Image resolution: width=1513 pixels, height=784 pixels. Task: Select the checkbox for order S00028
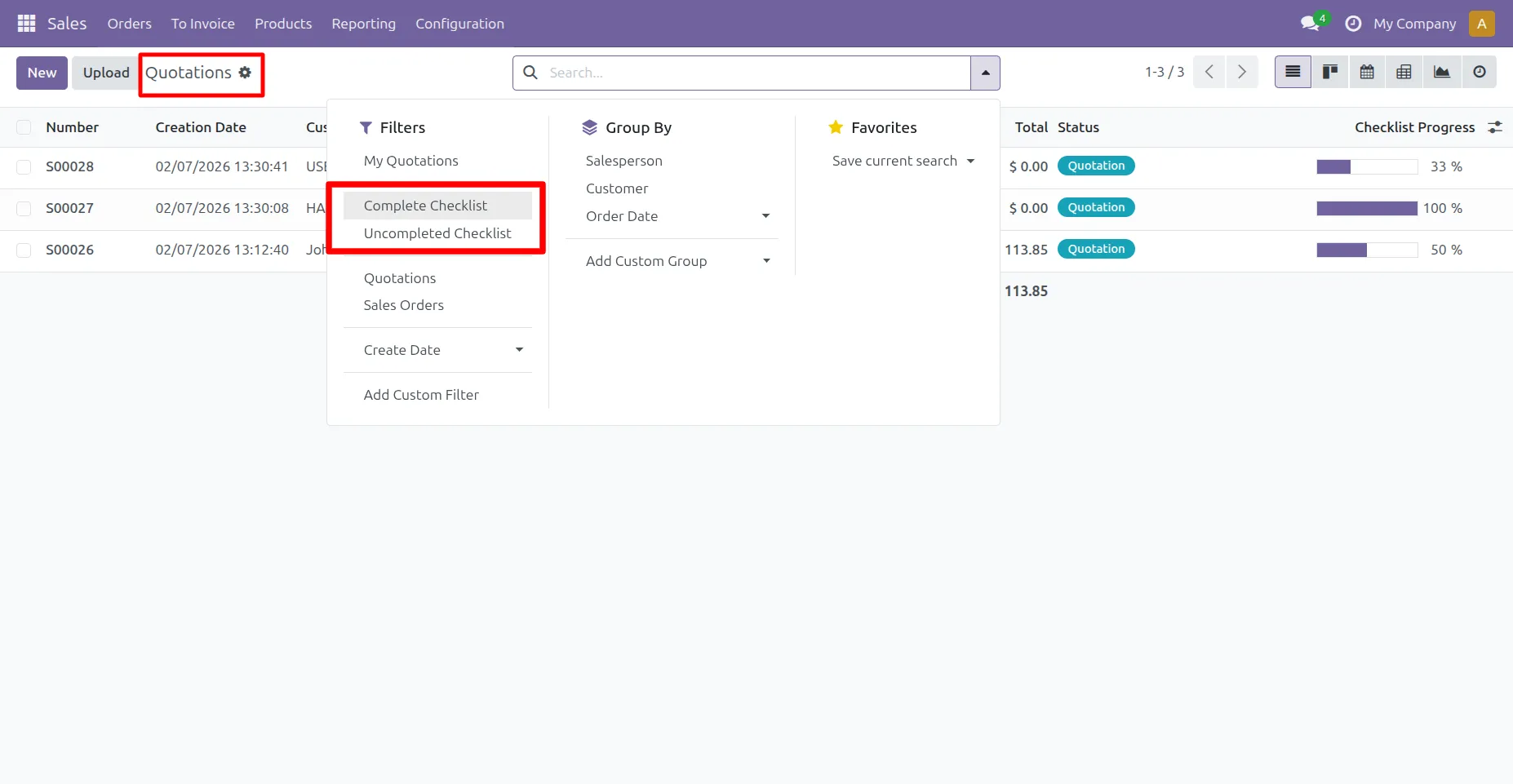[24, 167]
